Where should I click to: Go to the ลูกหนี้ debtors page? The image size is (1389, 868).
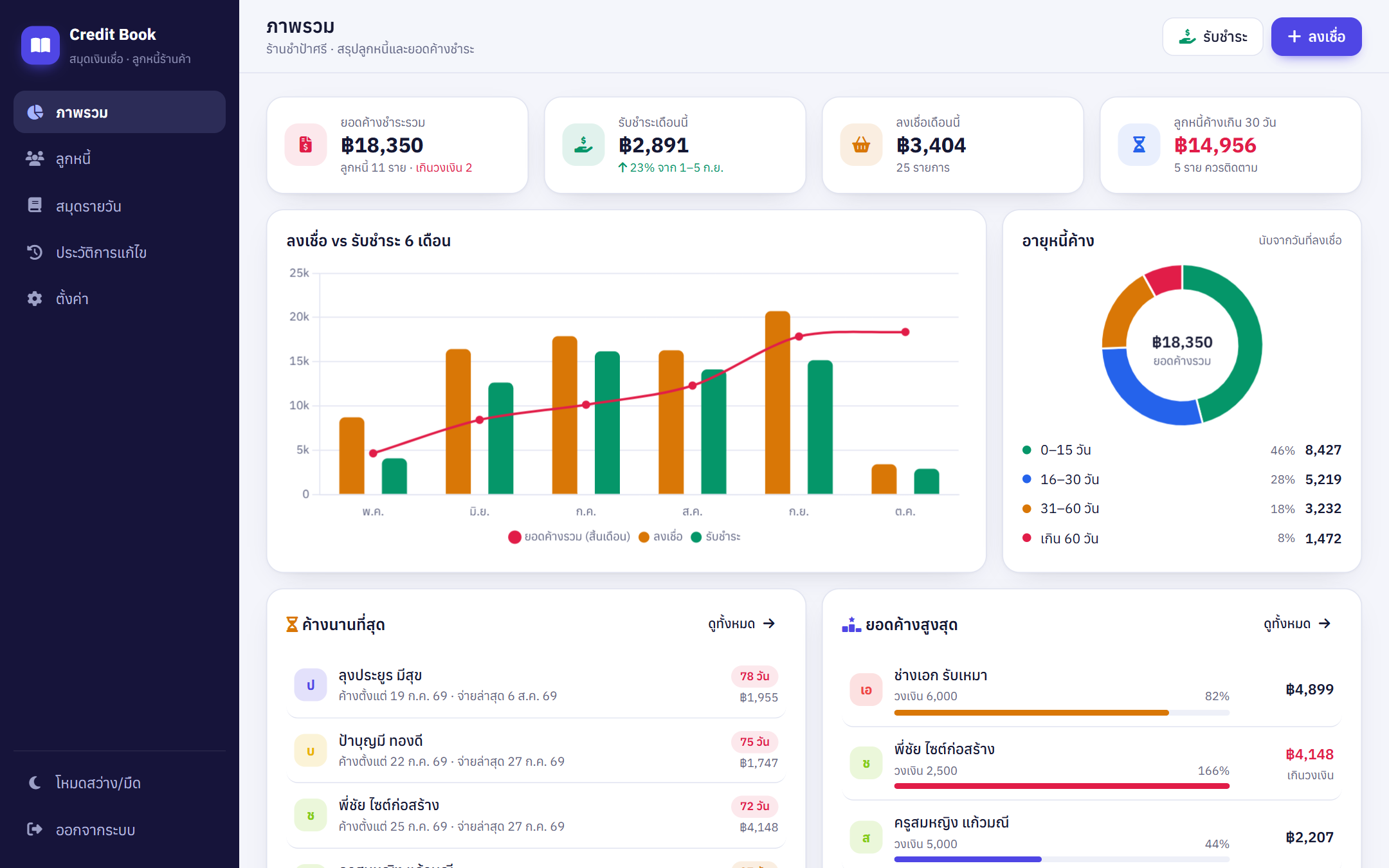click(120, 158)
